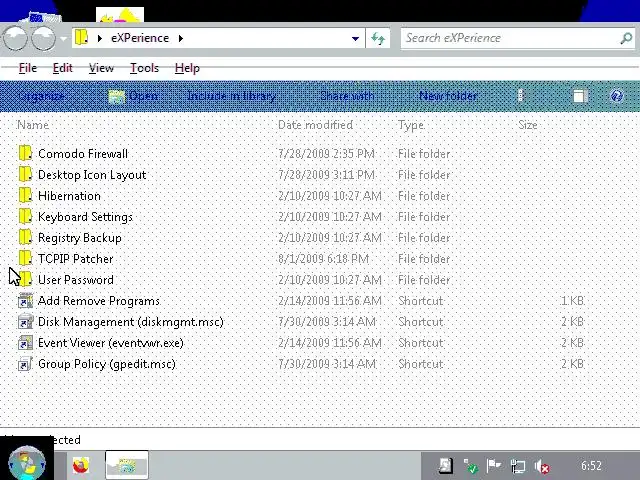Viewport: 640px width, 480px height.
Task: Select the Hibernation folder icon
Action: tap(25, 195)
